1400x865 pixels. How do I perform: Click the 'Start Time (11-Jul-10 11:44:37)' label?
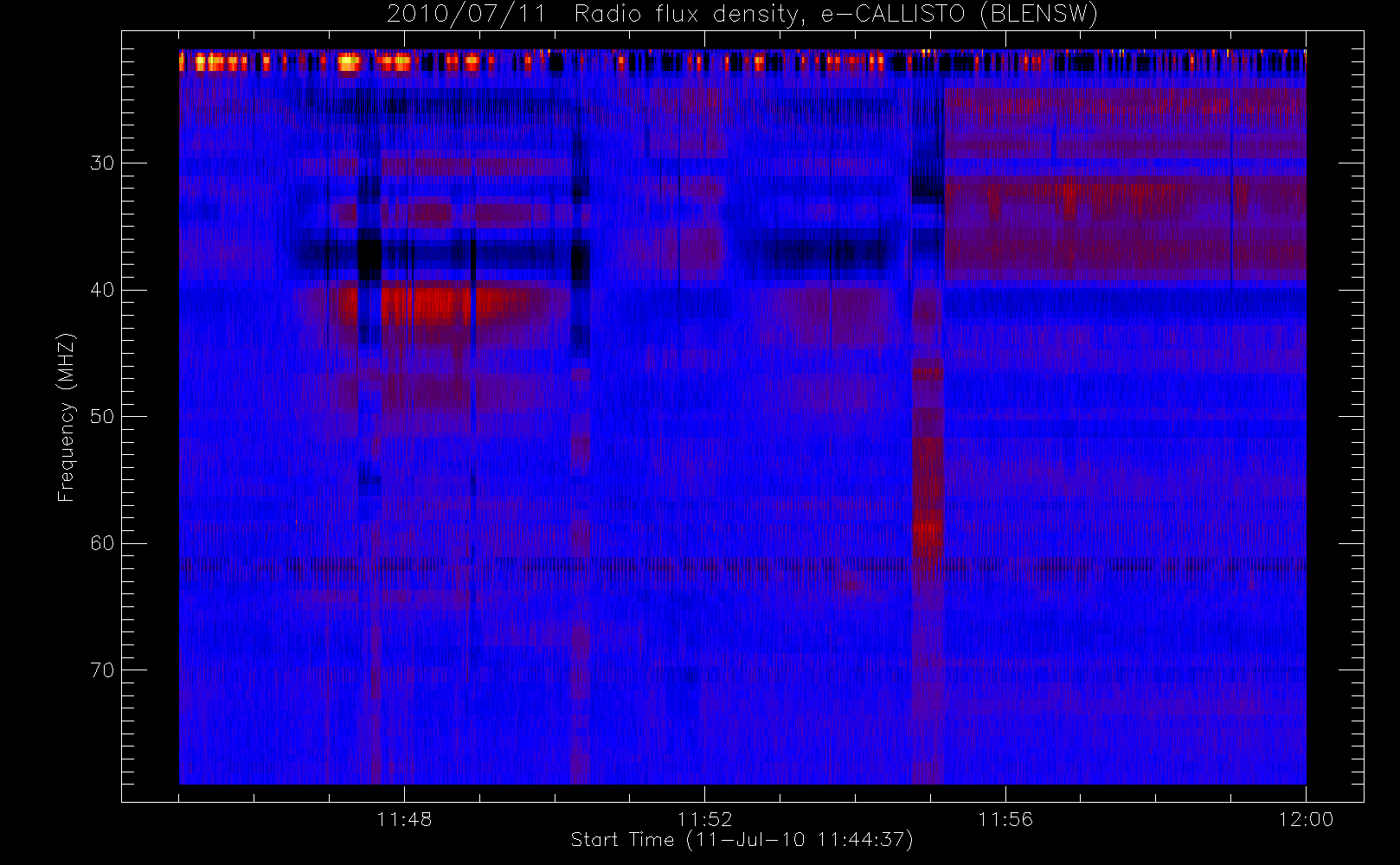(742, 840)
